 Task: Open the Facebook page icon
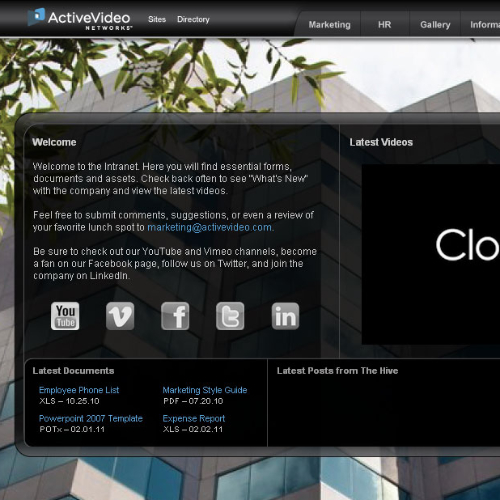175,316
